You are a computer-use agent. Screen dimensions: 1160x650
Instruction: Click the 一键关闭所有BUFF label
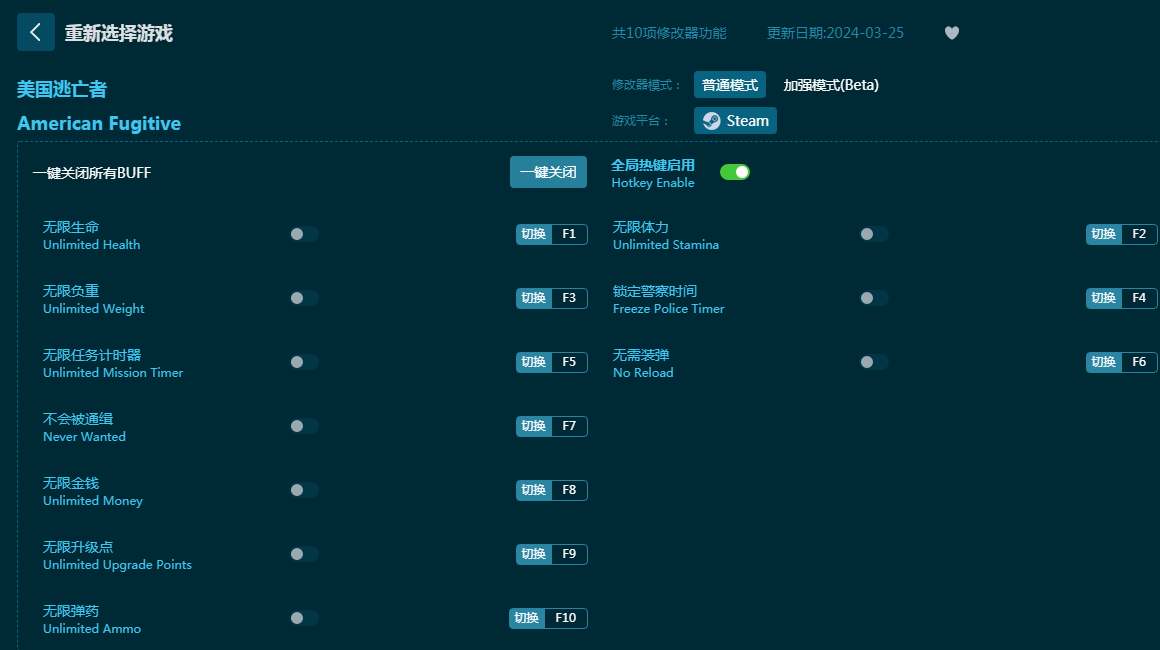[92, 173]
